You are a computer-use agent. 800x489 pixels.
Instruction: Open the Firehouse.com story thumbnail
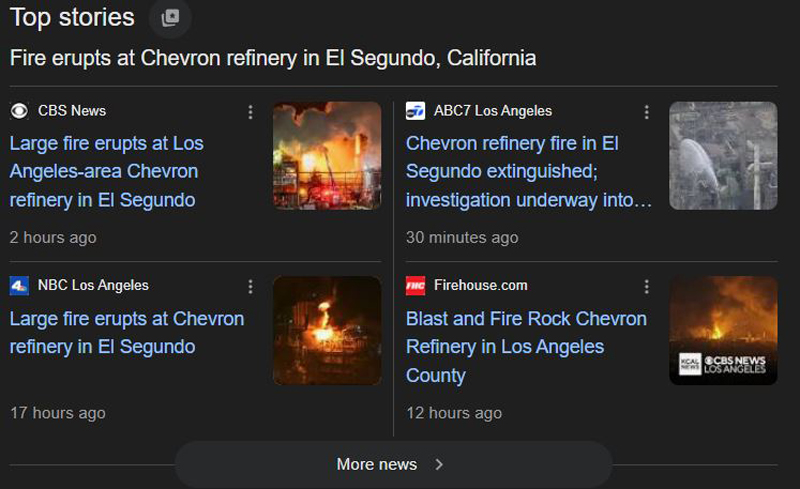[723, 330]
